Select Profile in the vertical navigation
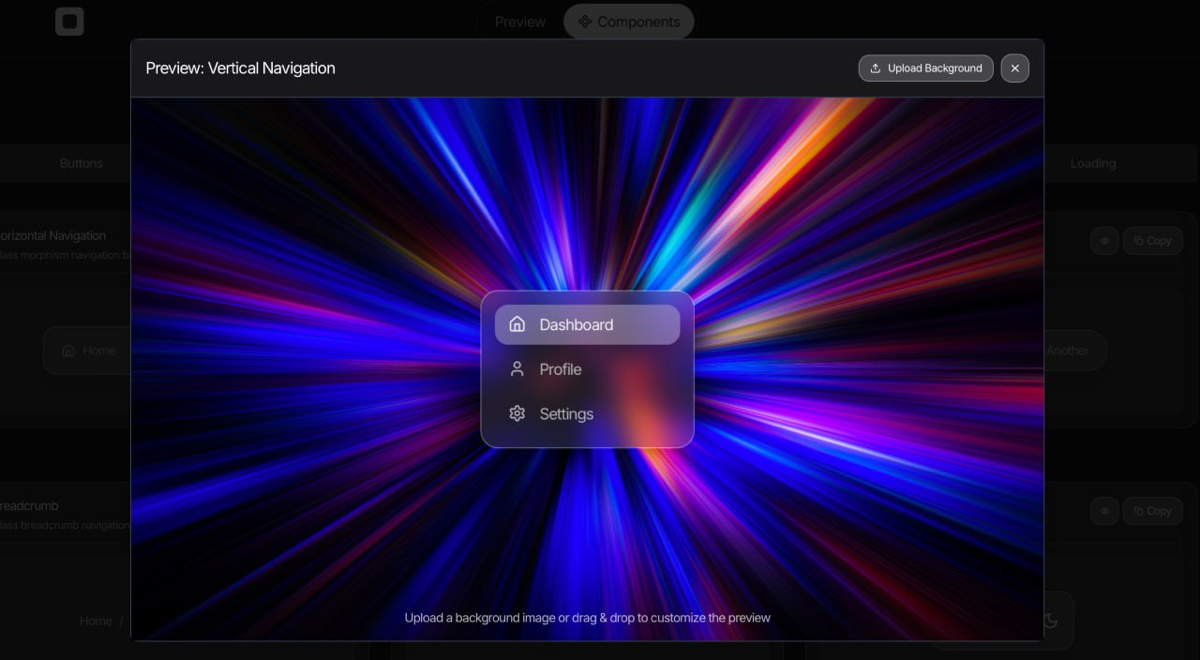Viewport: 1200px width, 660px height. pyautogui.click(x=587, y=369)
